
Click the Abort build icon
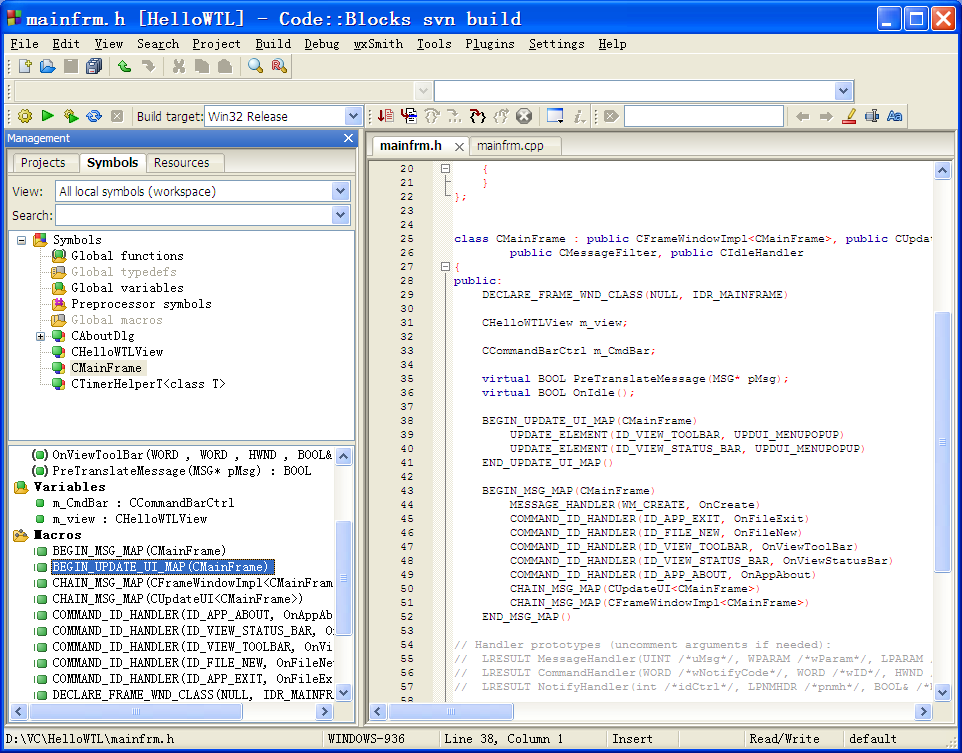click(117, 116)
